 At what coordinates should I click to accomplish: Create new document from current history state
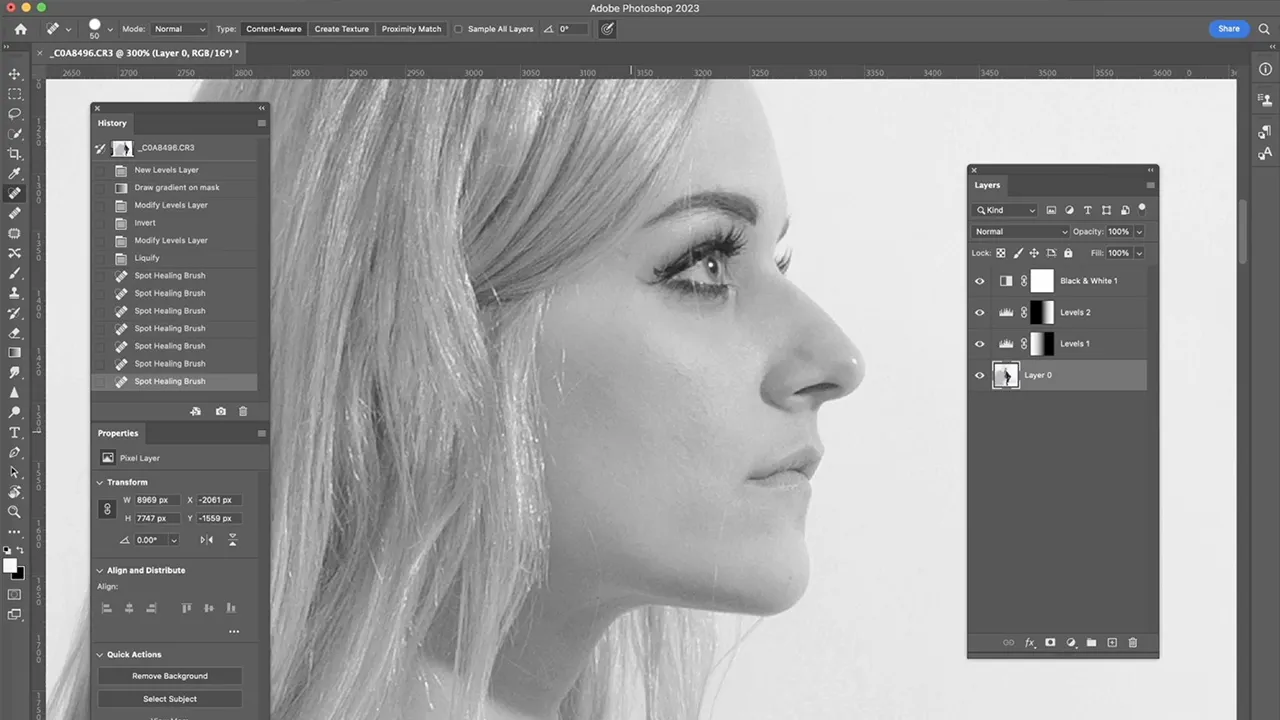[196, 411]
